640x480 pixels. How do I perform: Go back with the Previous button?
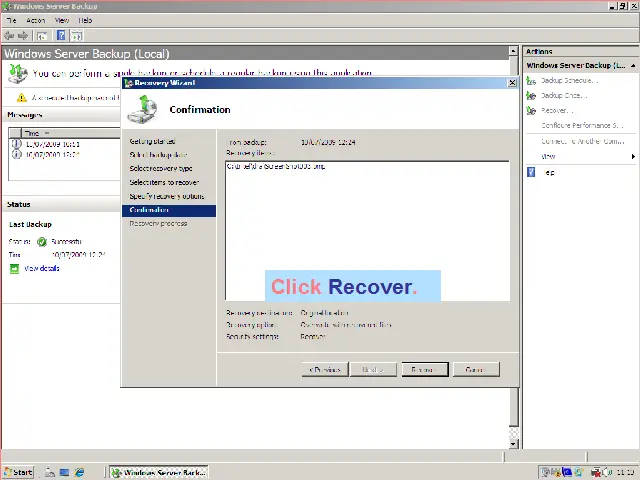click(325, 369)
